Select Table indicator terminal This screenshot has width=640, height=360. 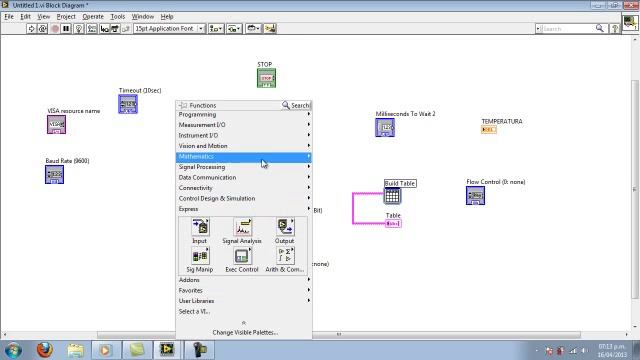click(x=393, y=224)
